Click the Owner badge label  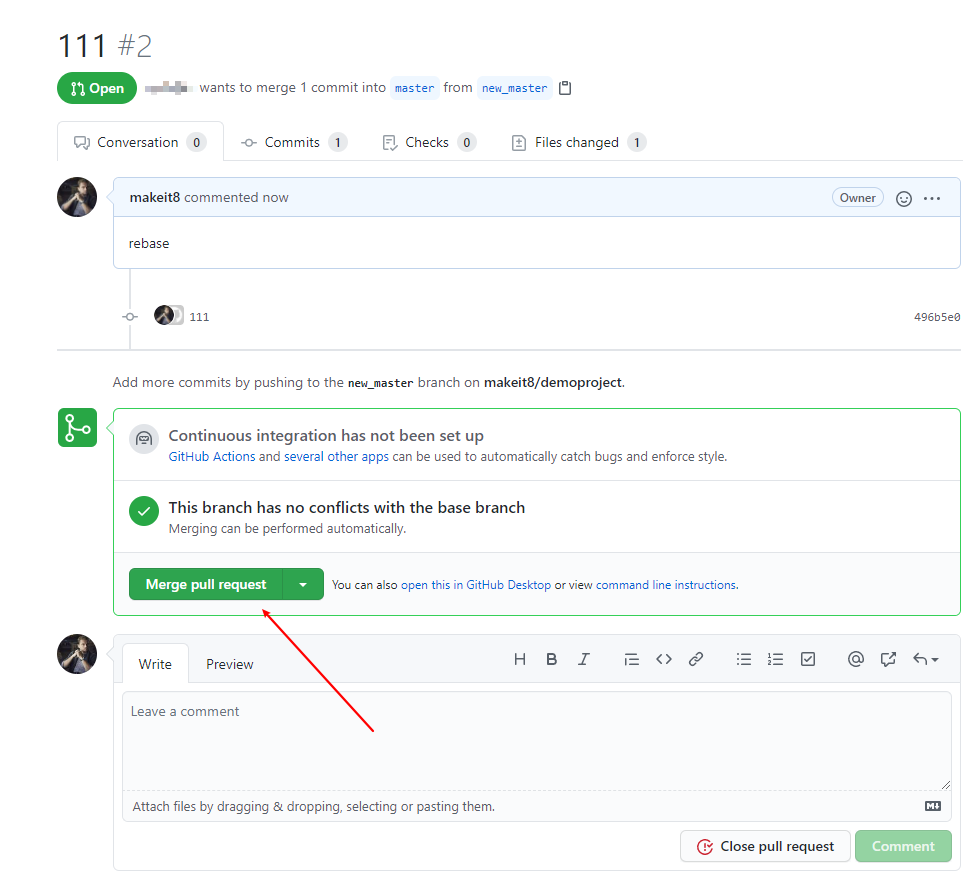click(x=857, y=198)
